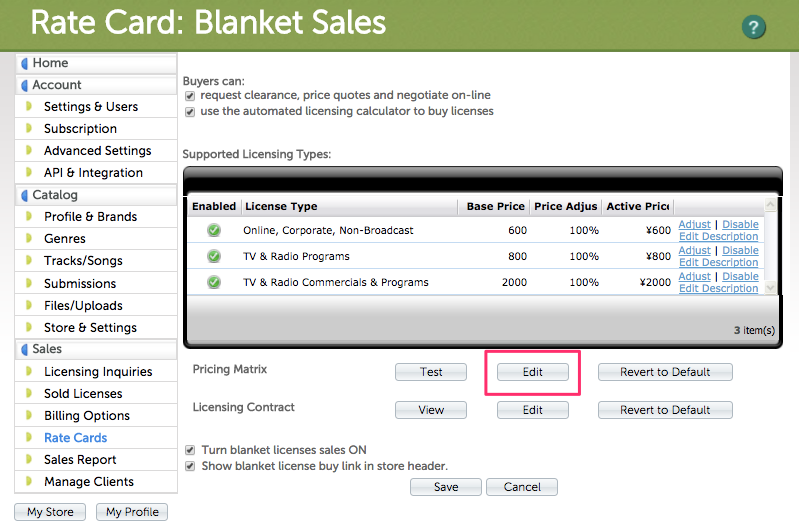799x527 pixels.
Task: Click green enabled checkmark for TV & Radio Programs
Action: (214, 256)
